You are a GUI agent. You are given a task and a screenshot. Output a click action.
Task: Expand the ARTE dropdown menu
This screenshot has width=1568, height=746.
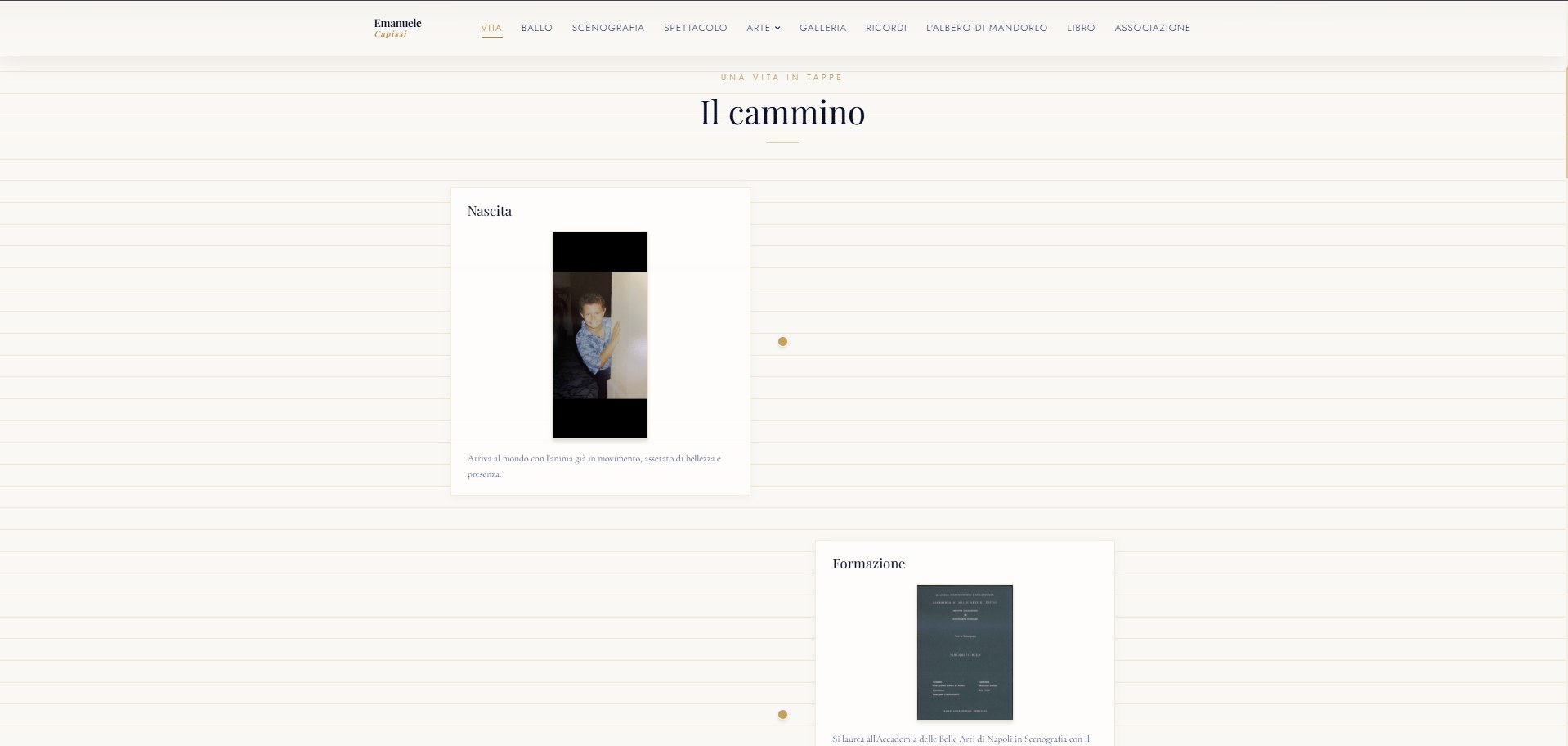tap(764, 28)
